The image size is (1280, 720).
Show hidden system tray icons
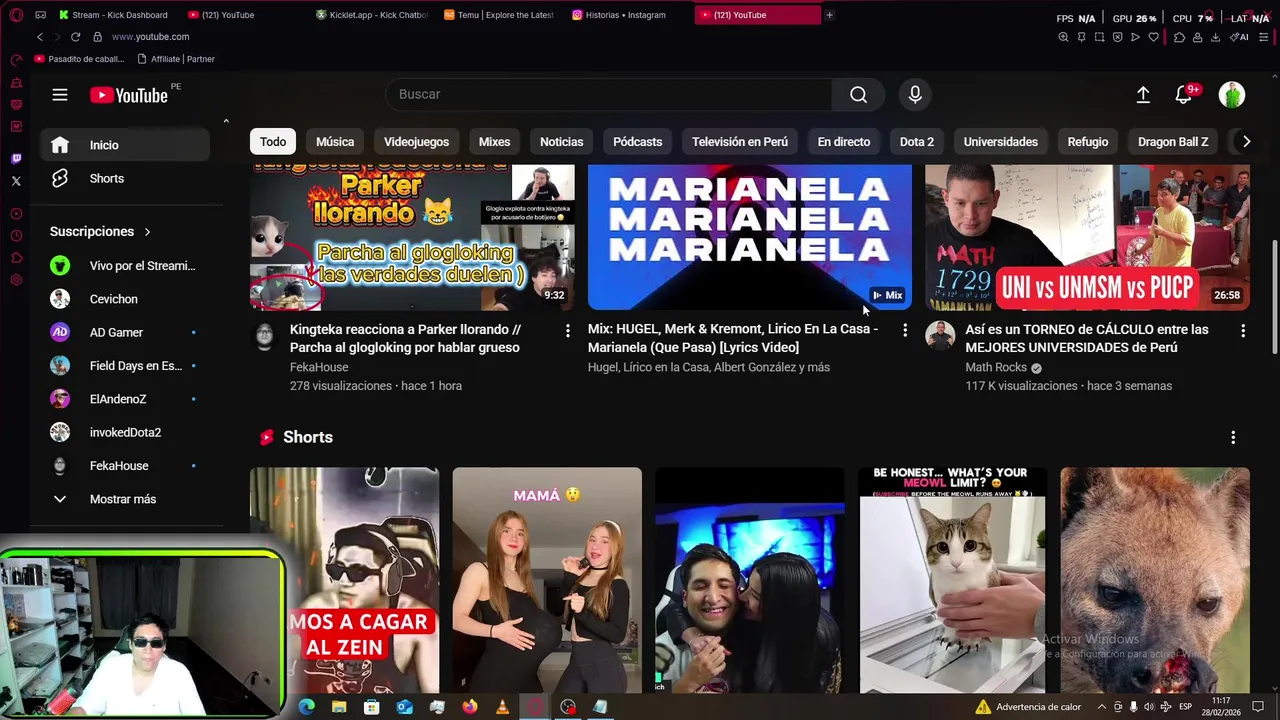pyautogui.click(x=1102, y=707)
